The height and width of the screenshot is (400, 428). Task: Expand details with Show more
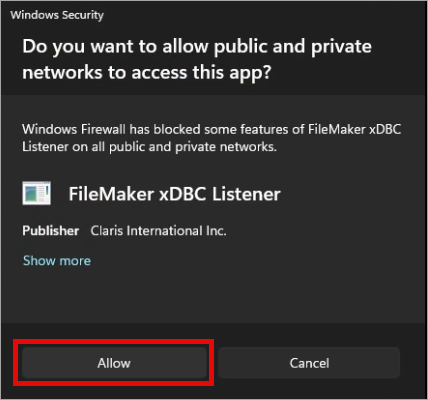click(x=57, y=260)
